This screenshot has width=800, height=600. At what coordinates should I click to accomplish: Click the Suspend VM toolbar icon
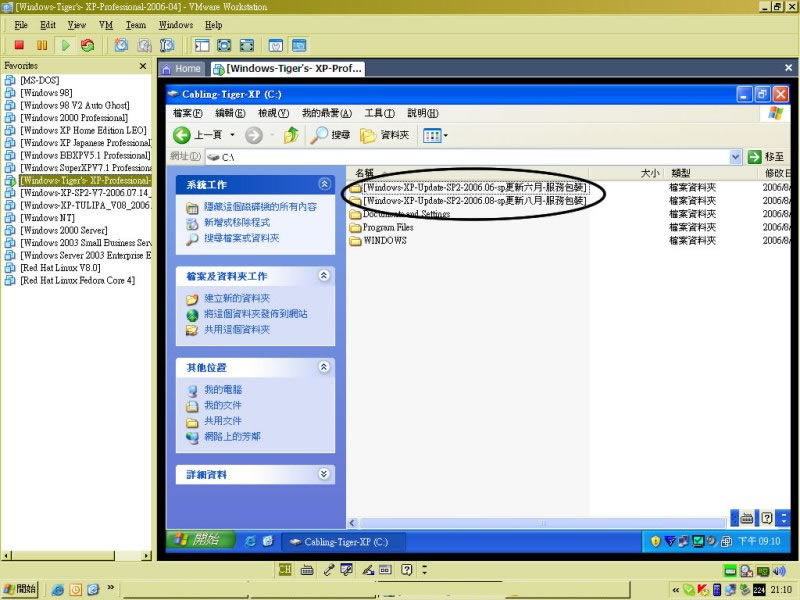coord(42,45)
